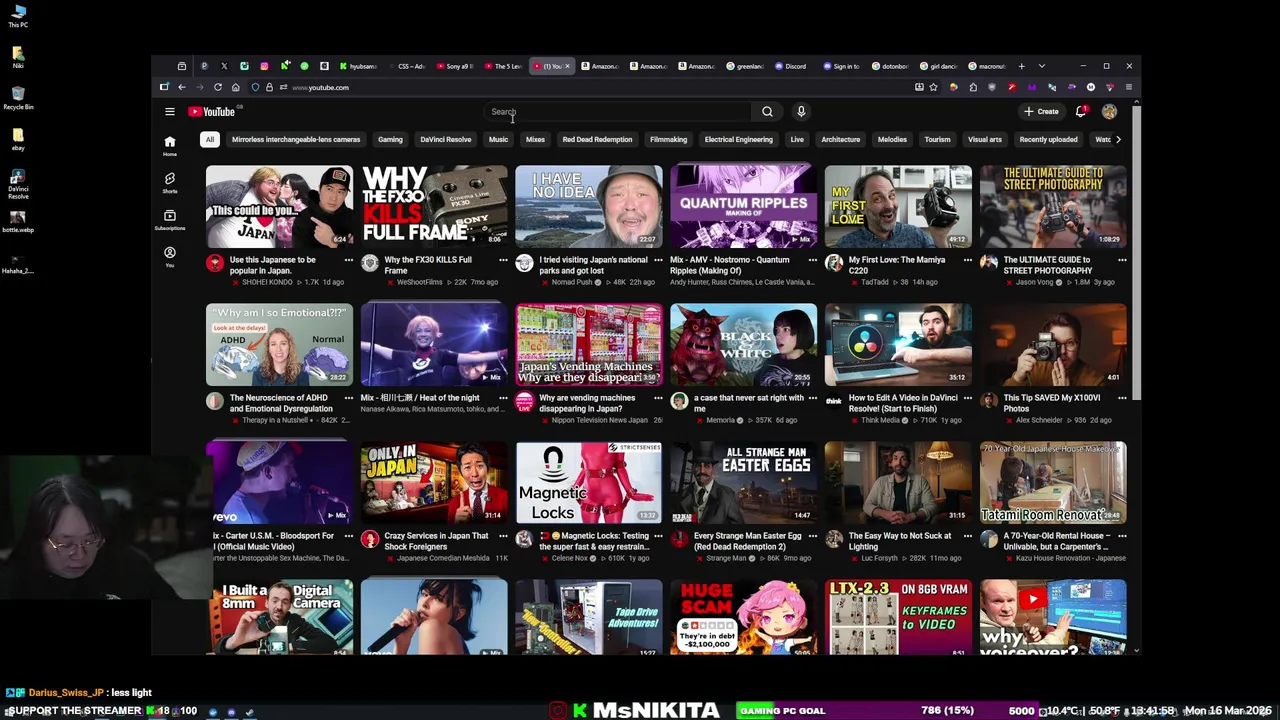The image size is (1280, 720).
Task: Click browser back arrow
Action: pyautogui.click(x=182, y=87)
